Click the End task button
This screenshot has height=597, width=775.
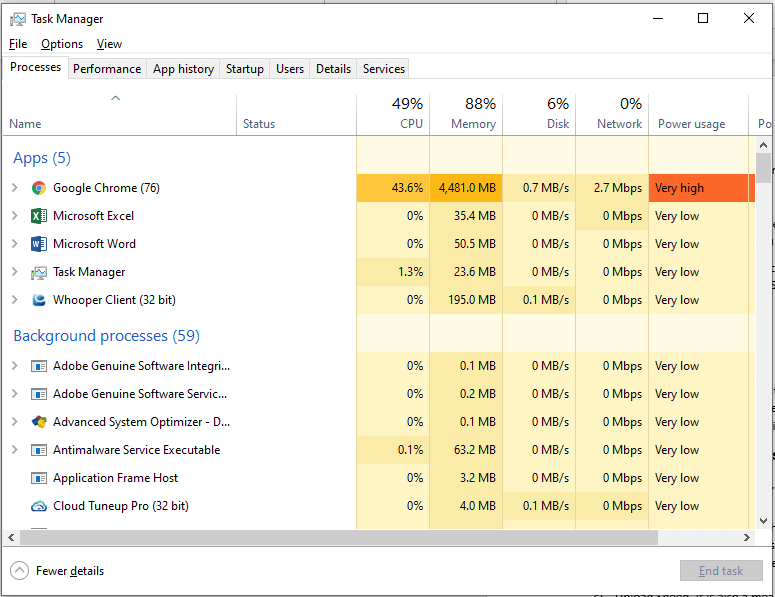(721, 571)
